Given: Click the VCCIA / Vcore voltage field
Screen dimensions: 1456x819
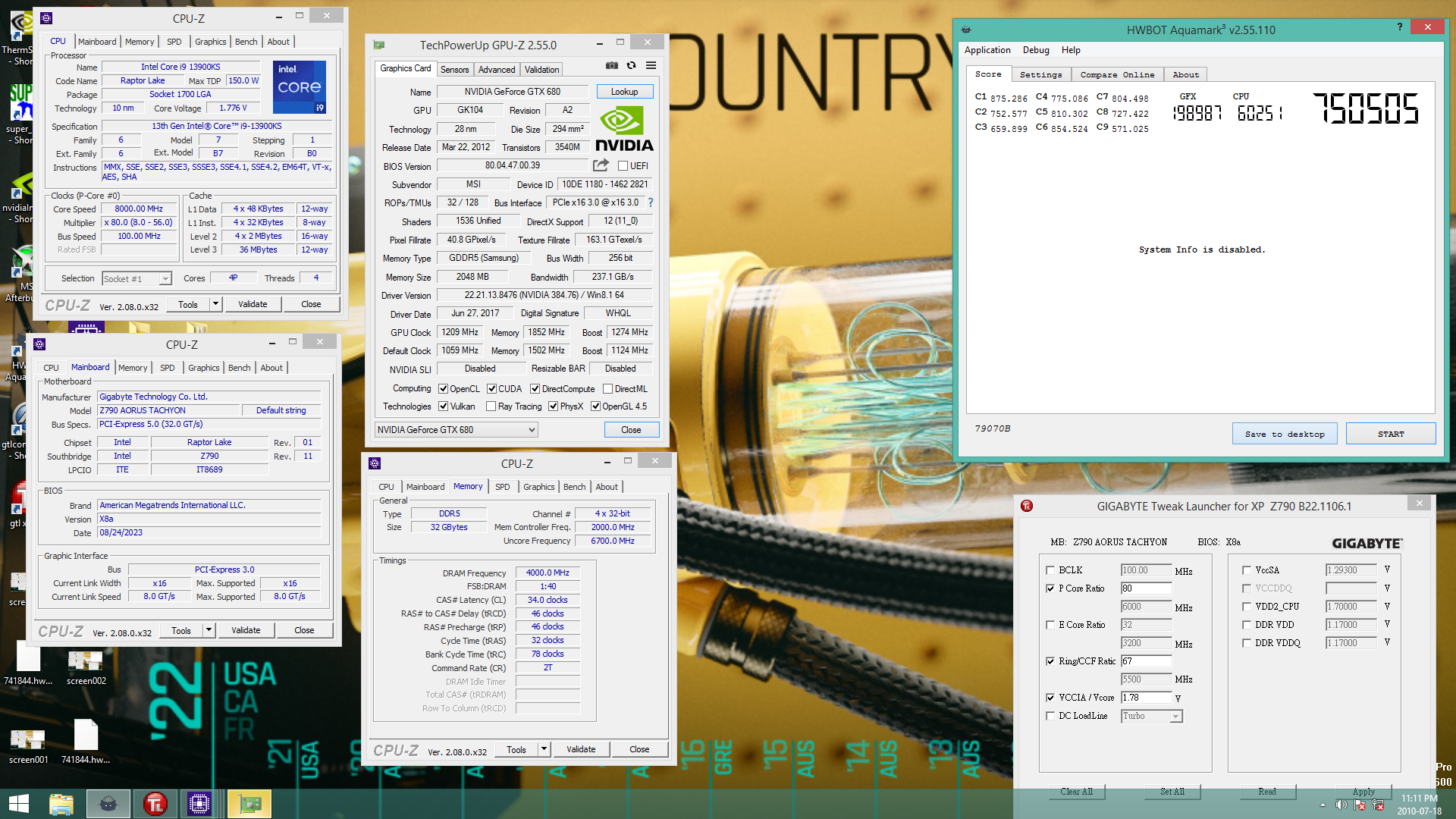Looking at the screenshot, I should point(1146,698).
